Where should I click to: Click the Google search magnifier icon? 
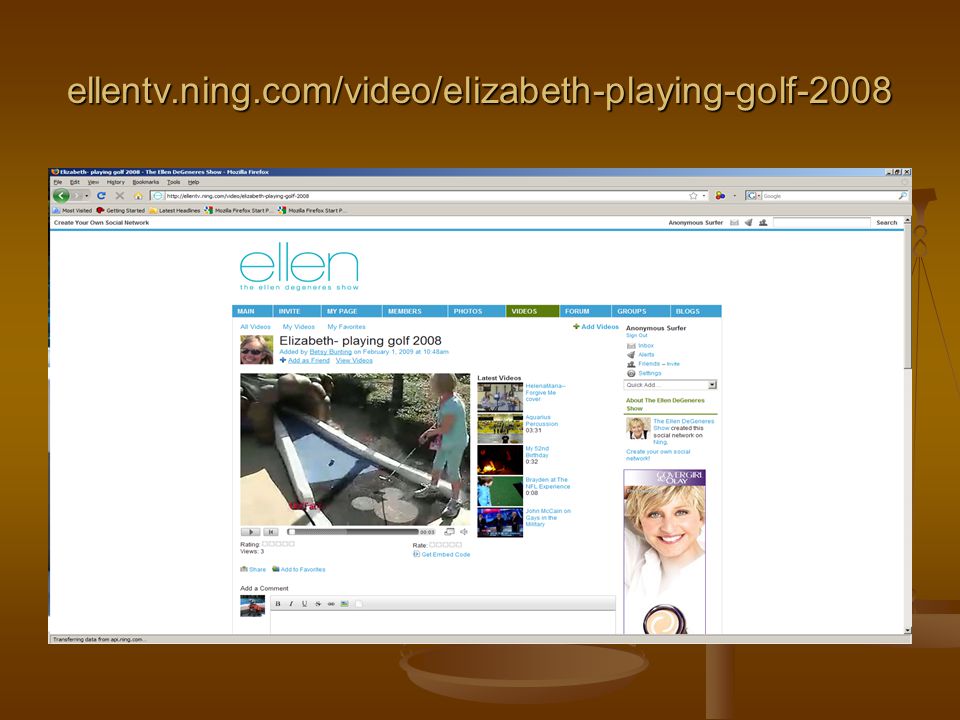pos(902,196)
